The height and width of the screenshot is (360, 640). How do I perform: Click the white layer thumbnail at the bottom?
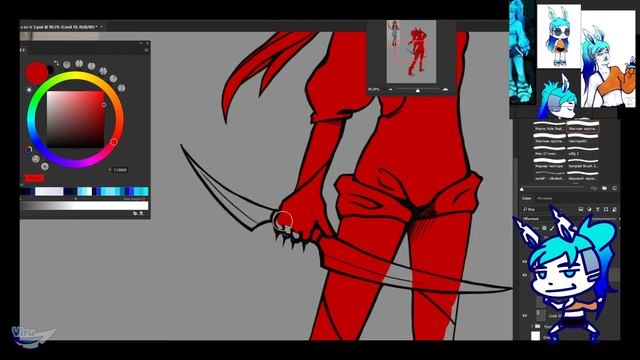click(535, 336)
